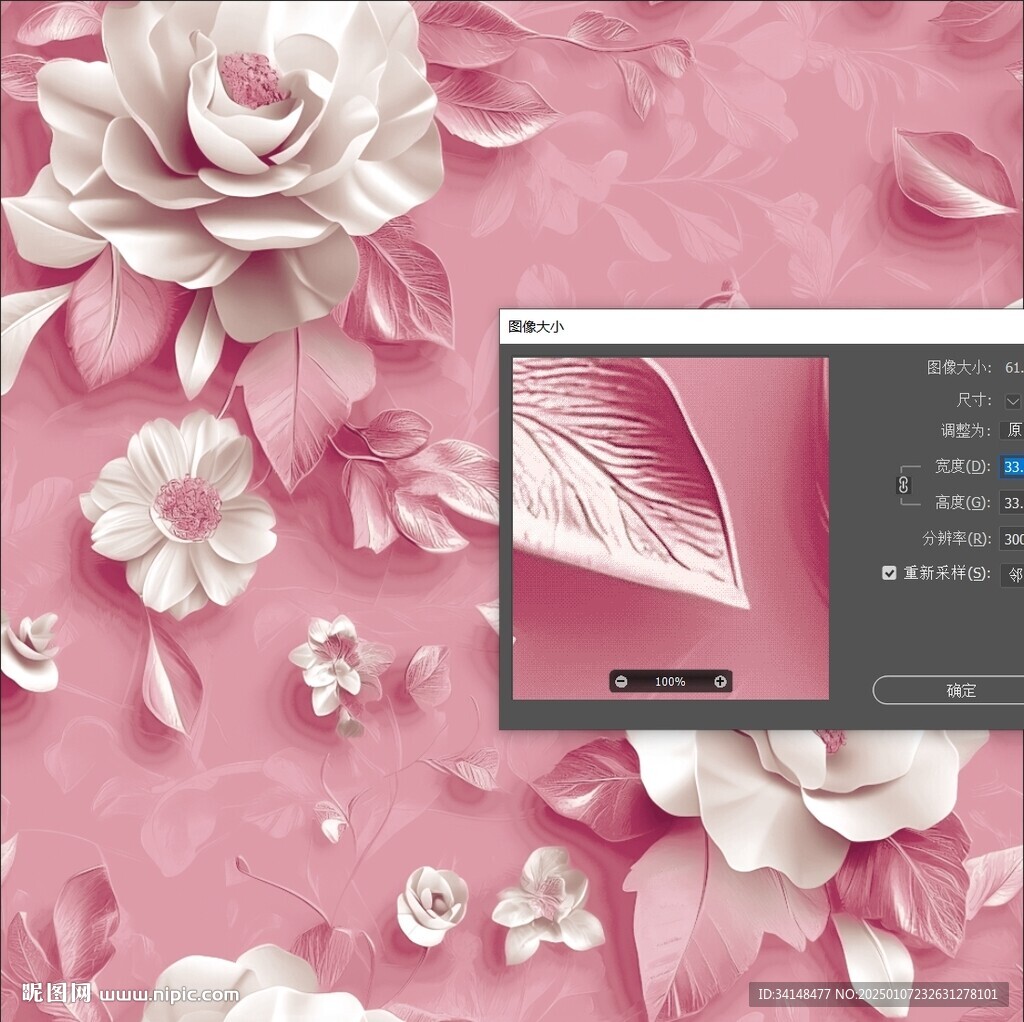Open the 重新采样 method dropdown
This screenshot has width=1024, height=1022.
(1012, 574)
